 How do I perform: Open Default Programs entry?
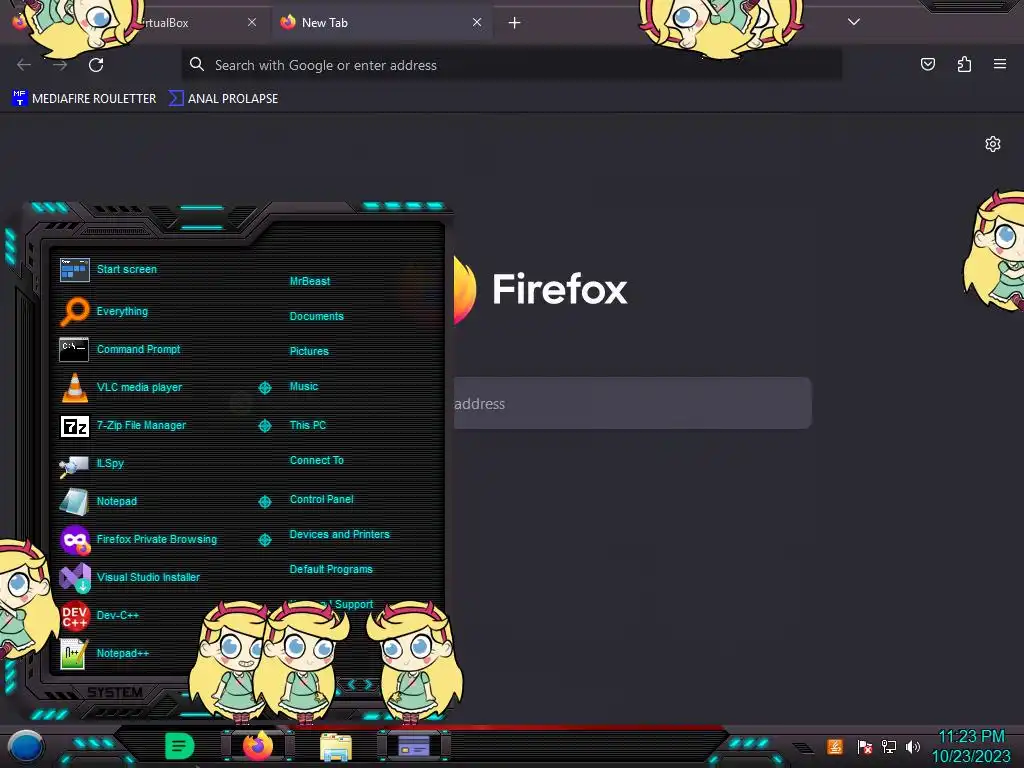(331, 569)
